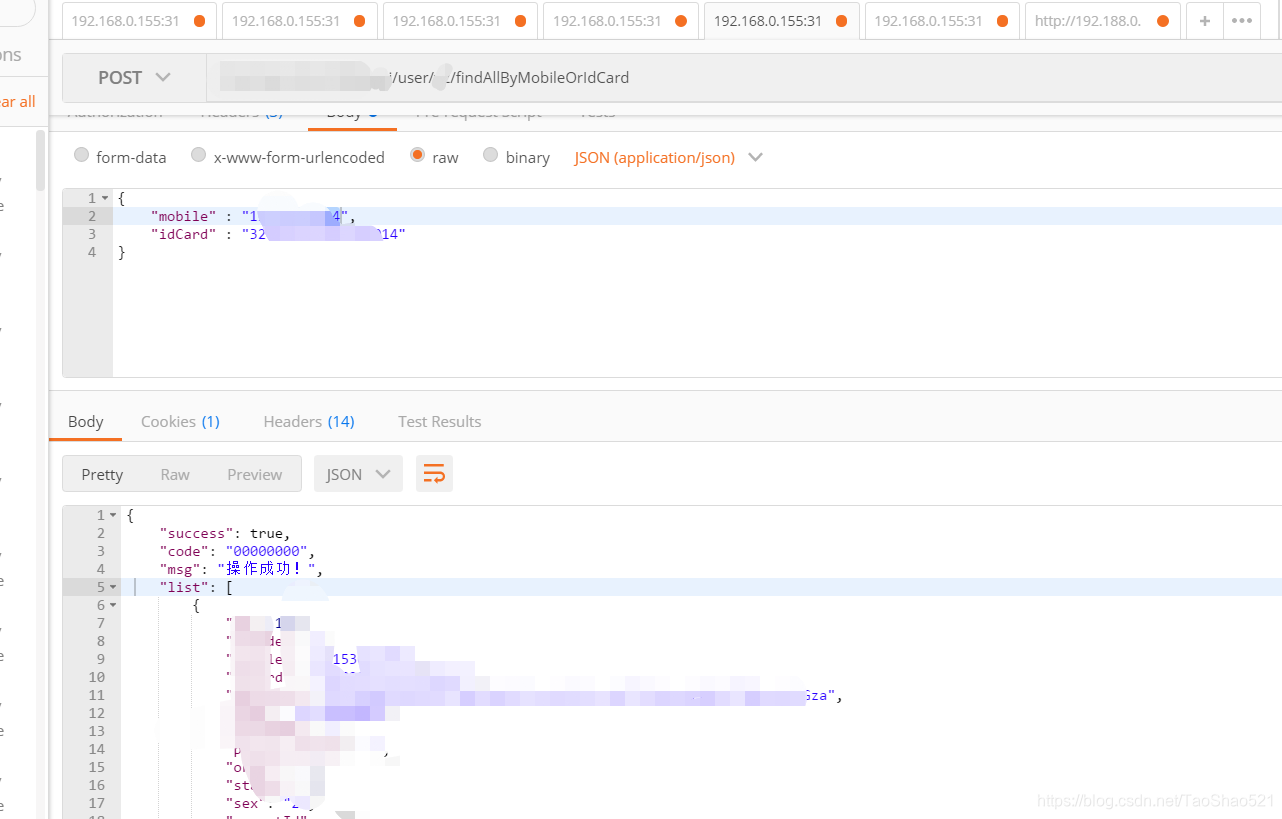Click the left sidebar vertical scrollbar
Screen dimensions: 1282x819
41,160
